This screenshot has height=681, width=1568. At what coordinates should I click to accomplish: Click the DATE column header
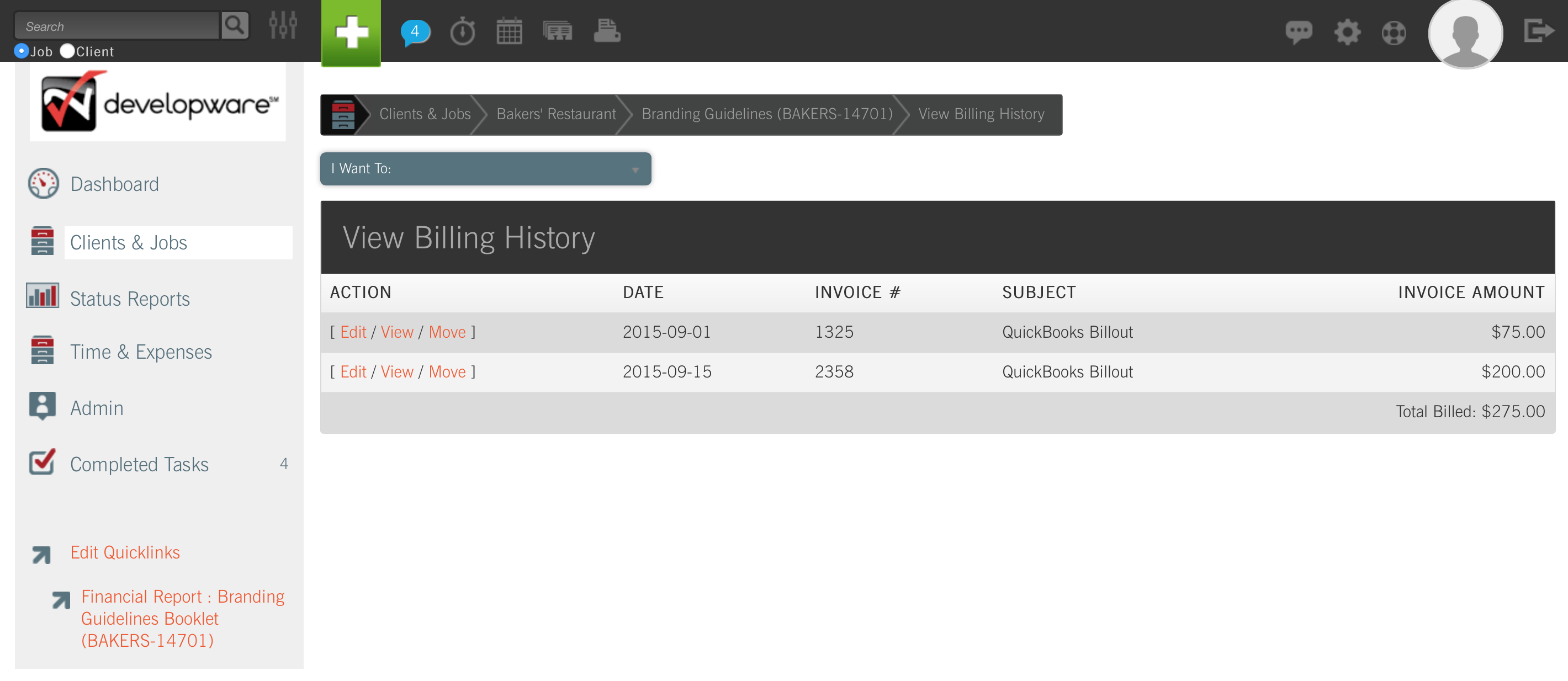[643, 292]
